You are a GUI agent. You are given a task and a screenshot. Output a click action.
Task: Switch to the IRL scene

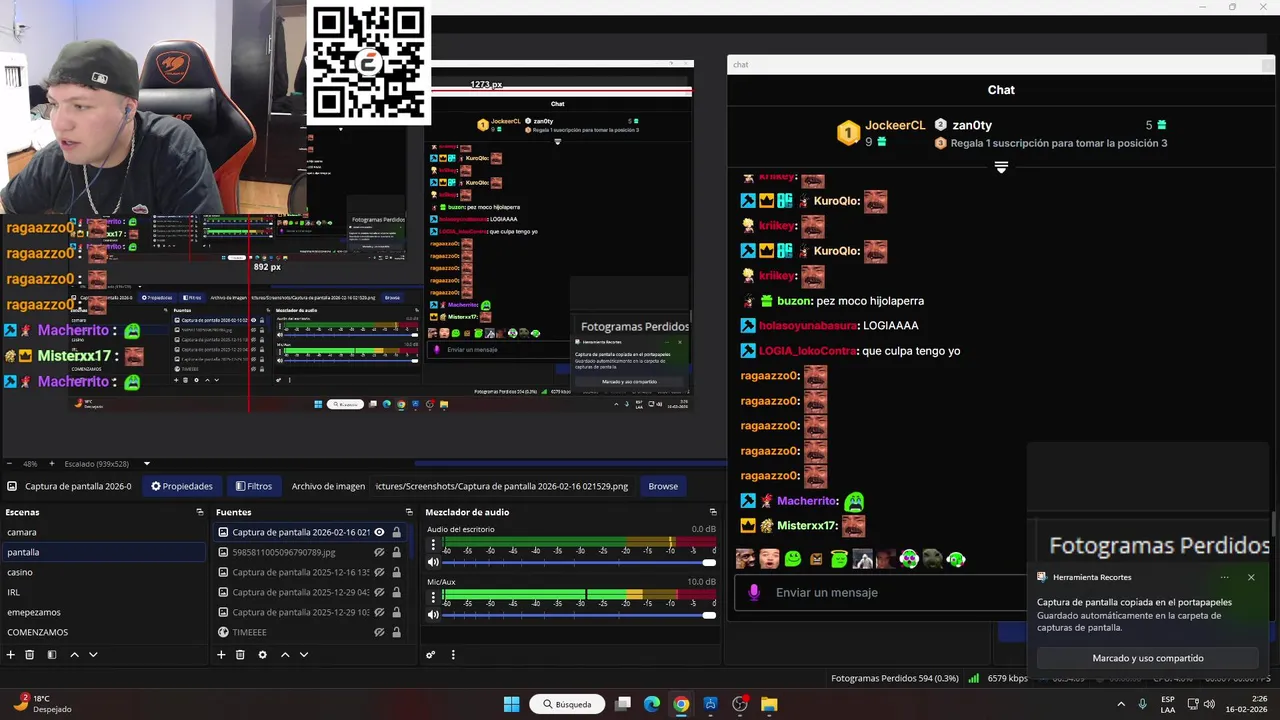click(x=102, y=592)
